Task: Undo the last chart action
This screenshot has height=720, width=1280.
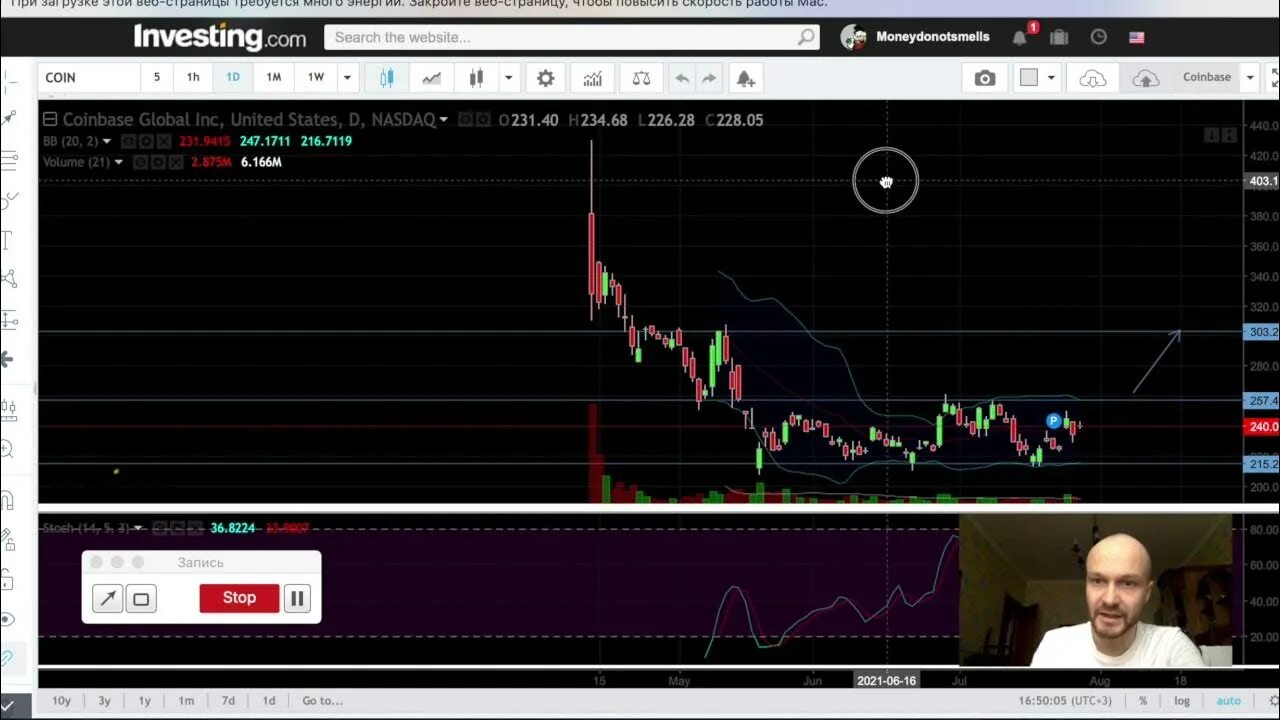Action: (682, 78)
